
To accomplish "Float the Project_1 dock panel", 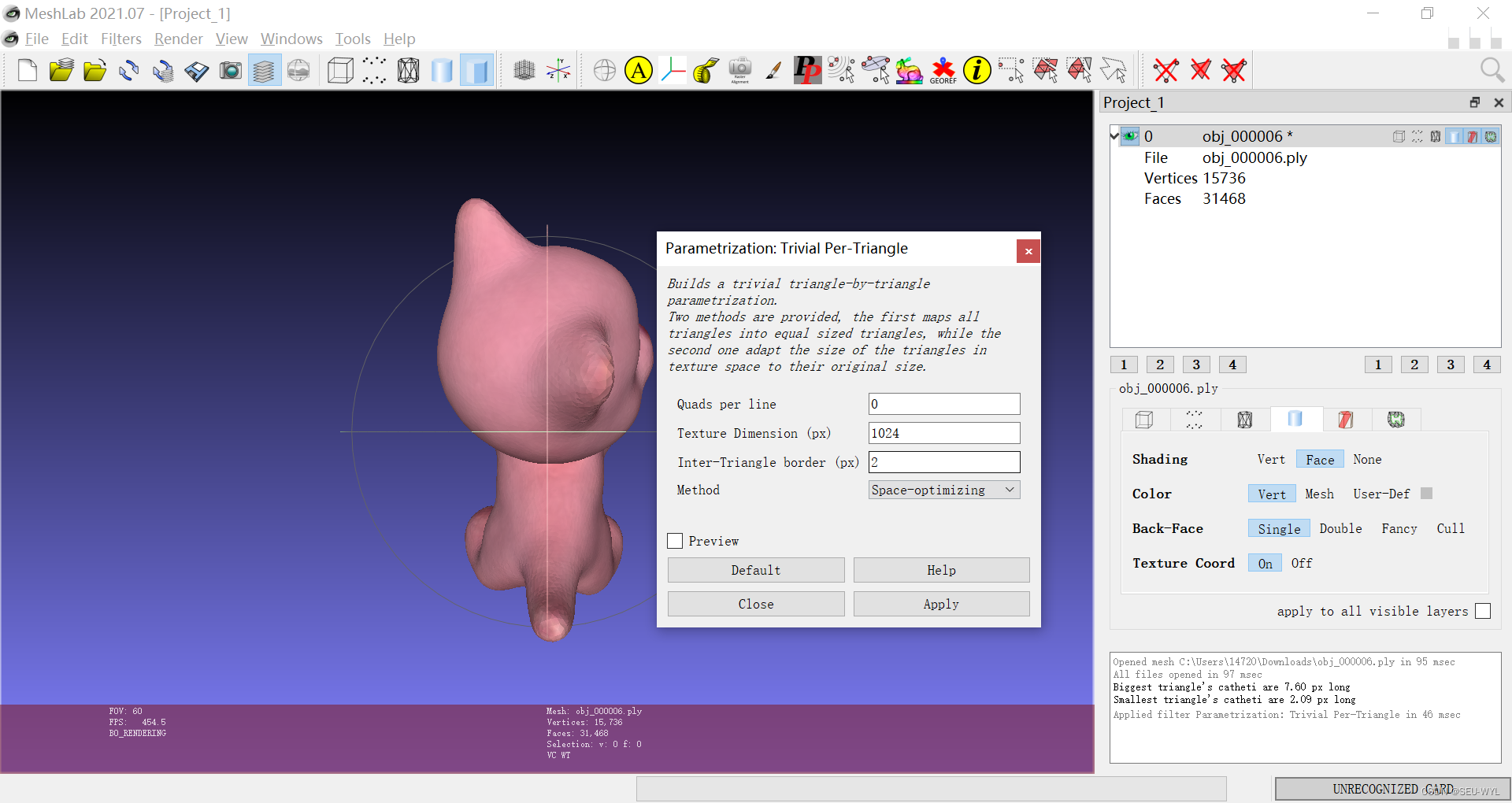I will coord(1474,102).
